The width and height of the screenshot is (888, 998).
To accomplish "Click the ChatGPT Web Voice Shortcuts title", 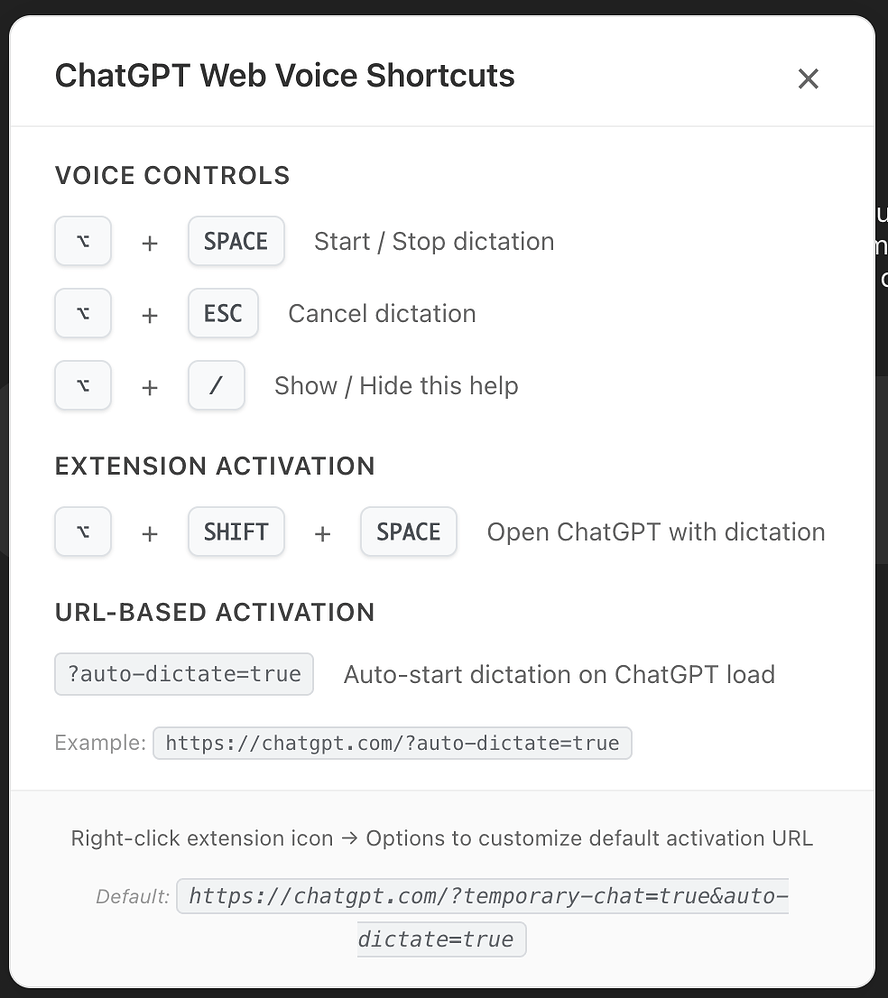I will (284, 75).
